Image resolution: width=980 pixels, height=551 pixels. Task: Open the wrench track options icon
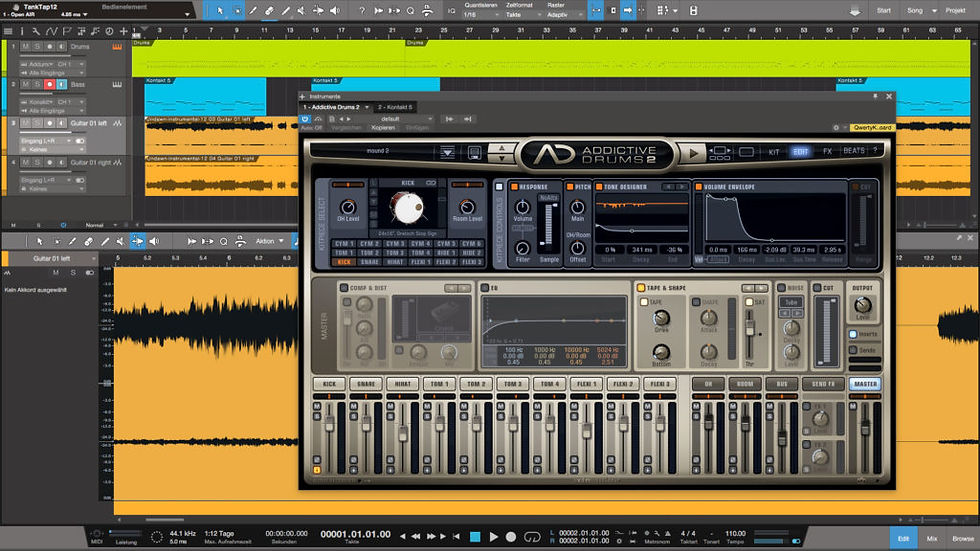click(x=36, y=31)
